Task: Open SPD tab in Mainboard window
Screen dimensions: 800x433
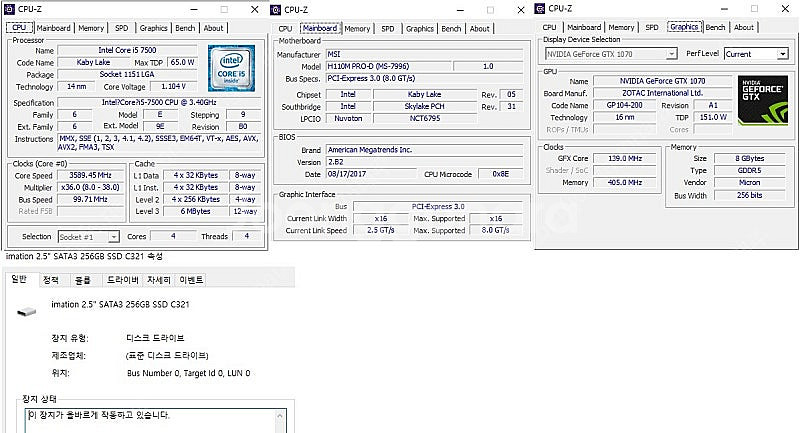Action: [388, 29]
